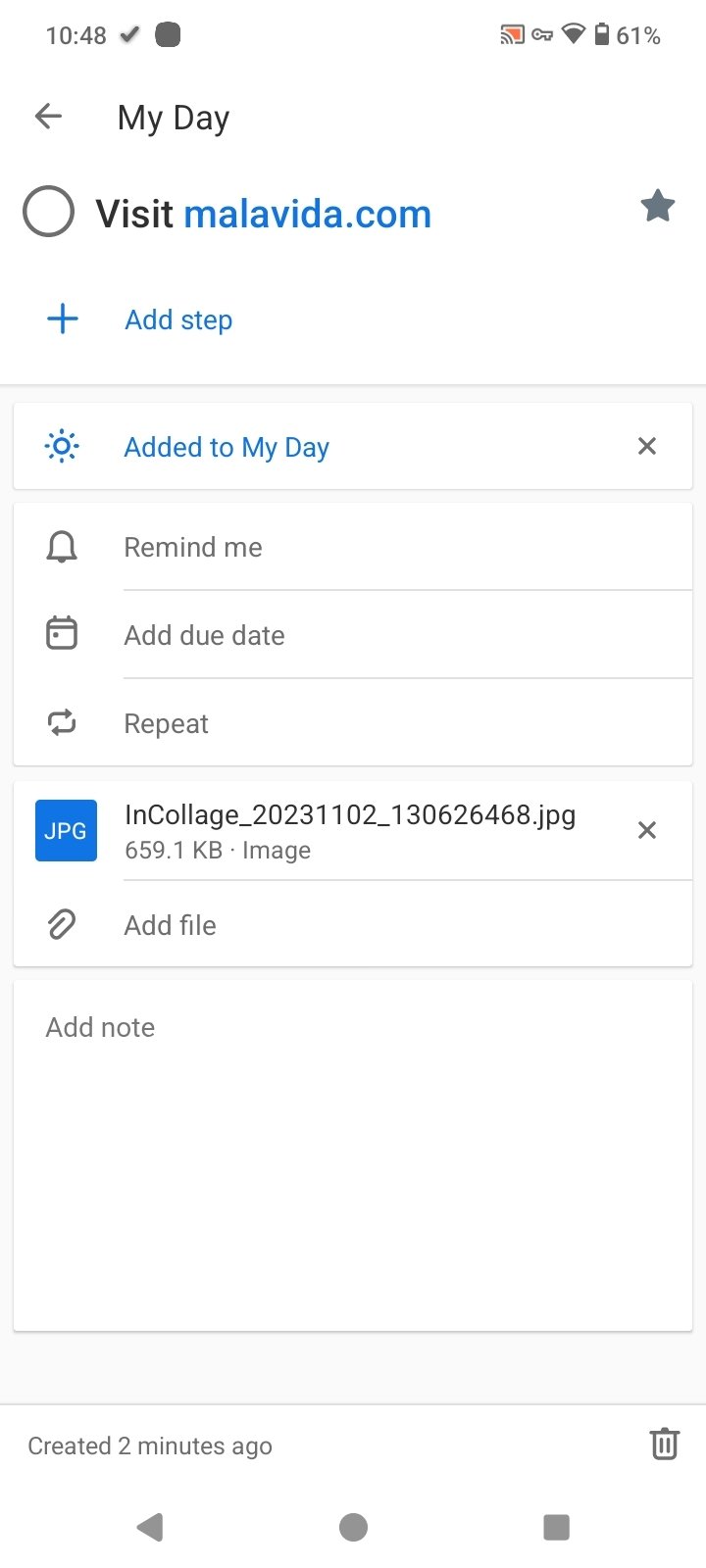Mark task Visit malavida.com as complete
The width and height of the screenshot is (706, 1568).
(48, 212)
